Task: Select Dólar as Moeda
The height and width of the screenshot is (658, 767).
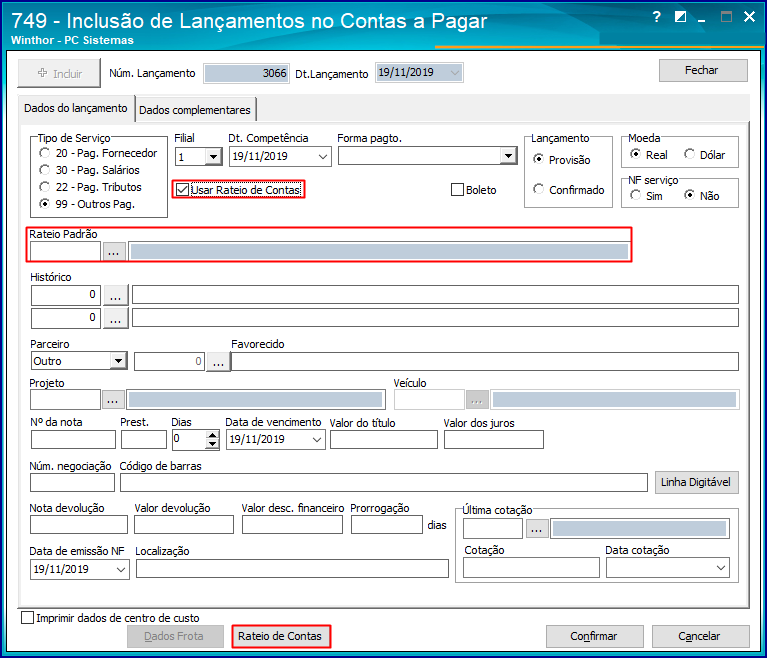Action: pos(689,154)
